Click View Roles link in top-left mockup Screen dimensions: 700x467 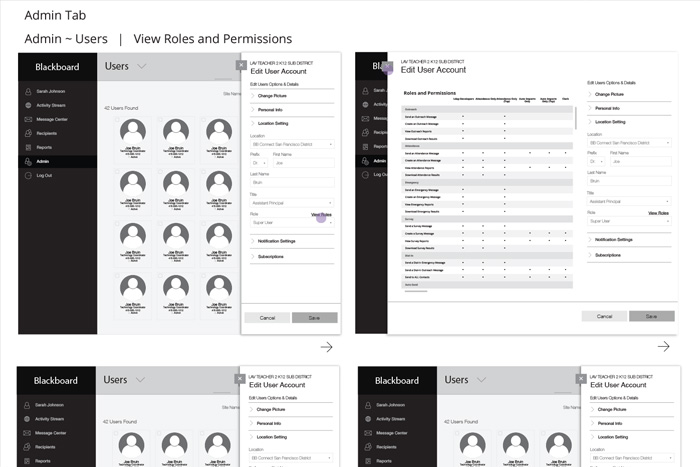pyautogui.click(x=321, y=215)
